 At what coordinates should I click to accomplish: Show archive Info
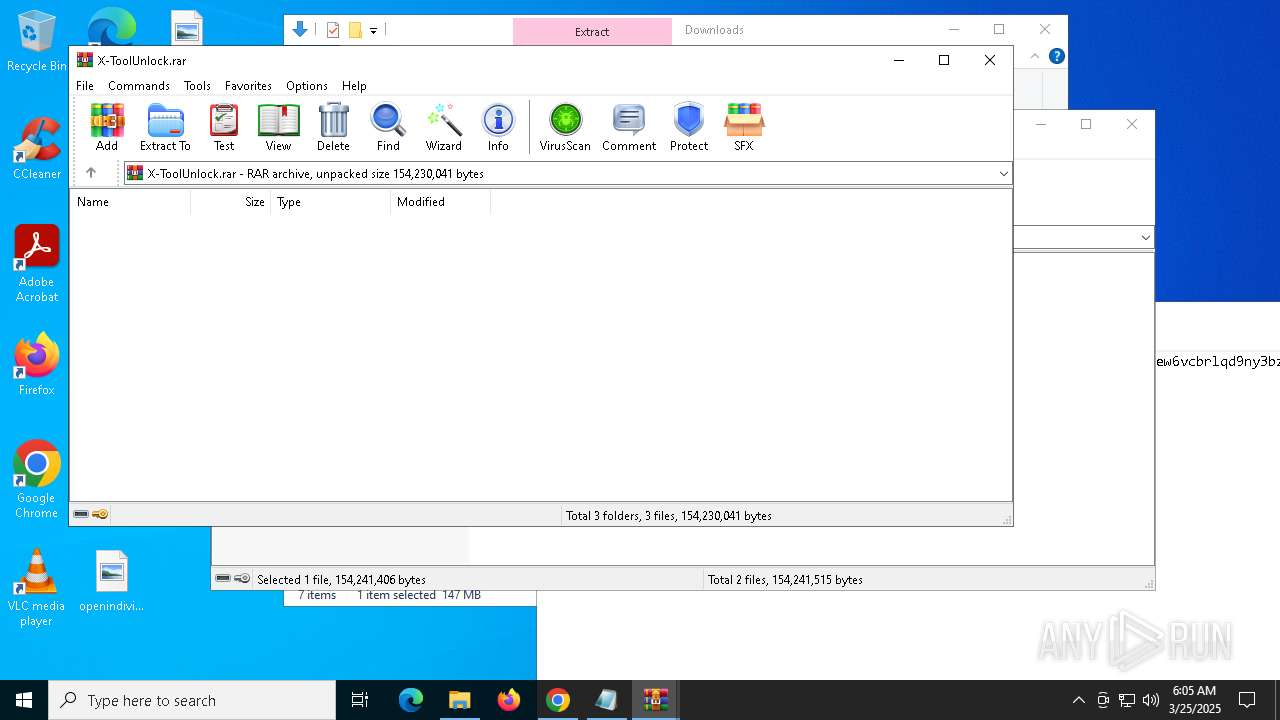click(x=498, y=127)
